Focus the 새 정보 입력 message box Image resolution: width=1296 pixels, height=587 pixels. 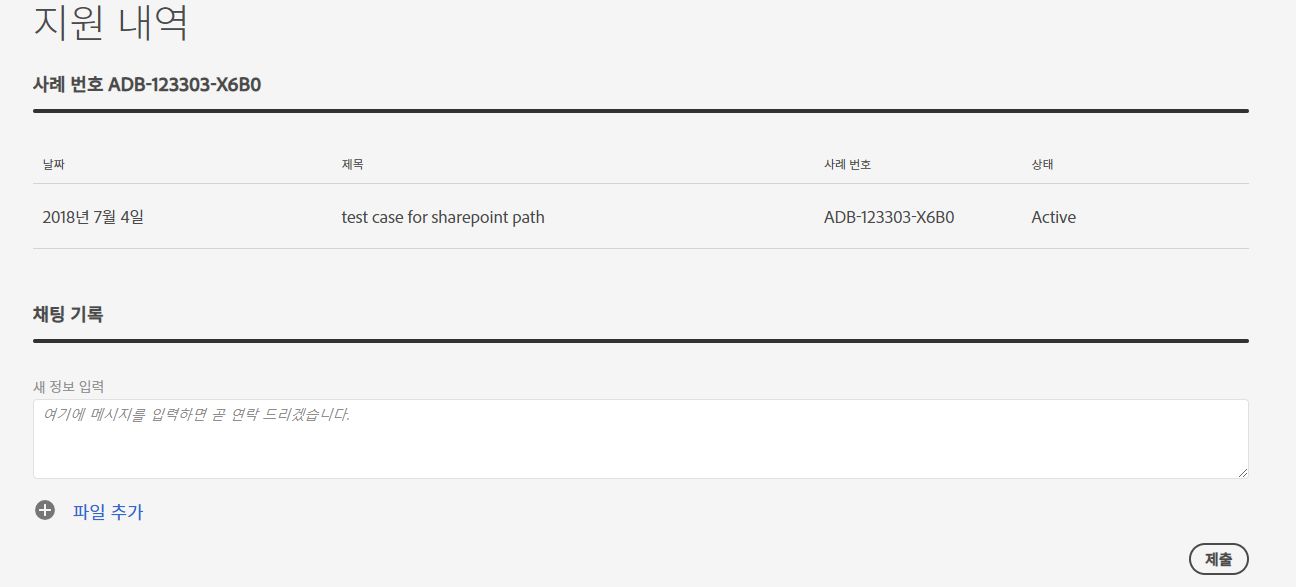(x=641, y=439)
